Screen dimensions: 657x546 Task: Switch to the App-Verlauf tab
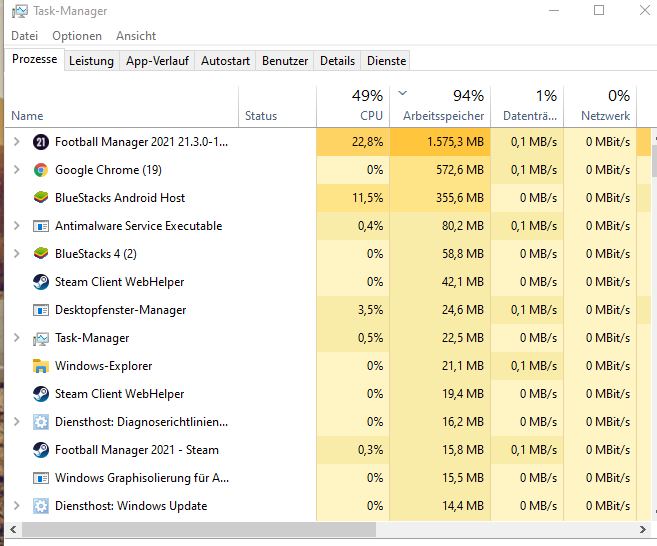coord(157,61)
